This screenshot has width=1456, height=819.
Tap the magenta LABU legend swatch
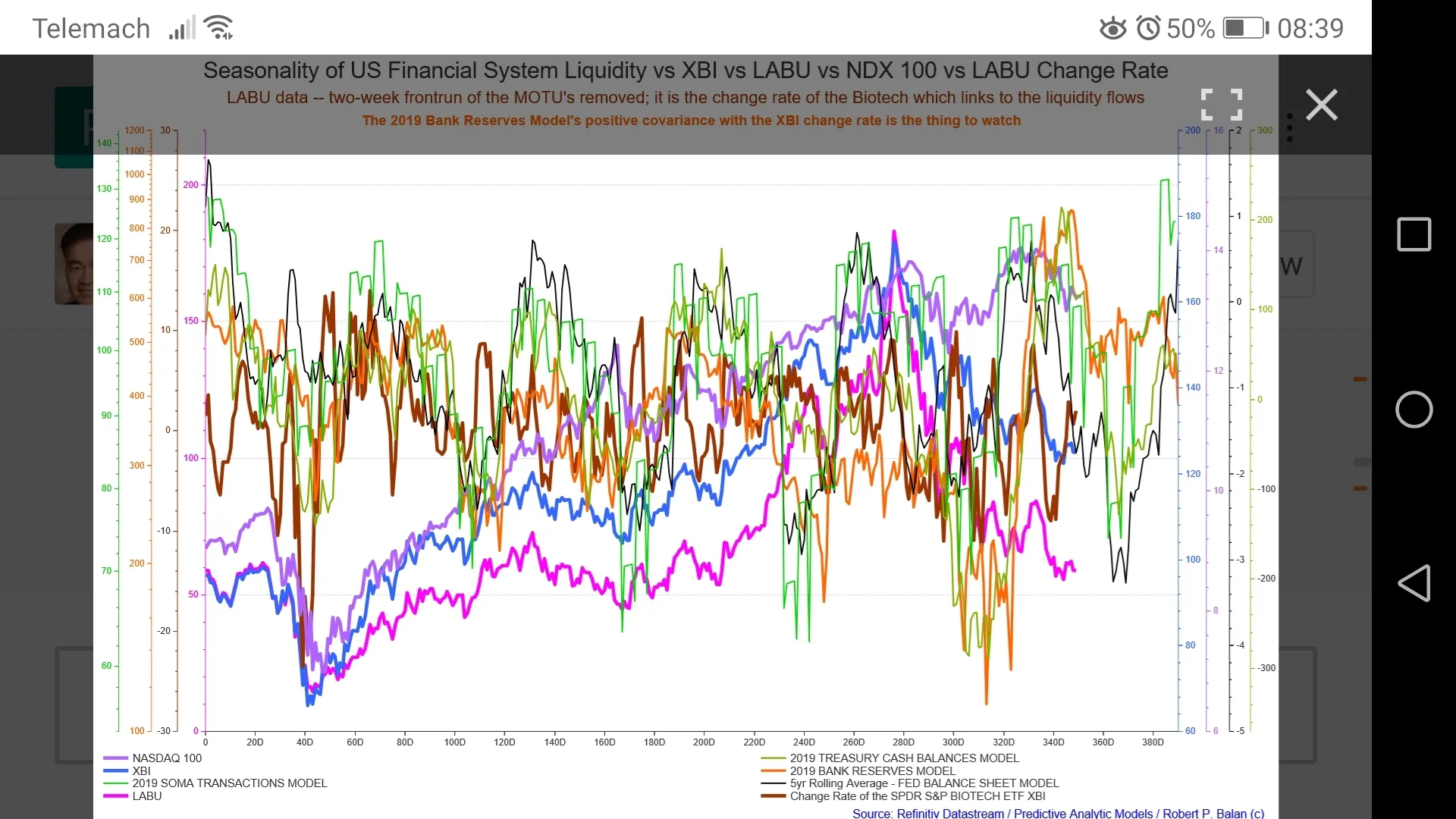point(115,796)
